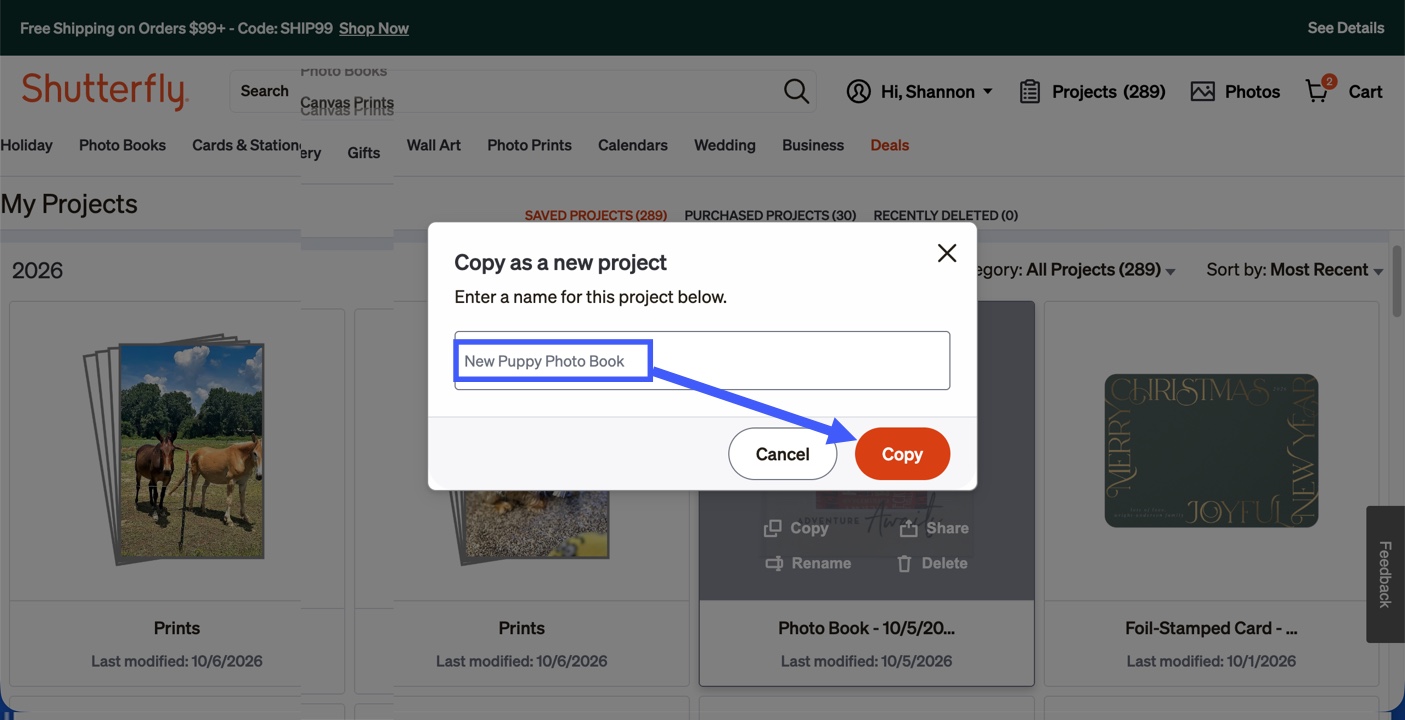Switch to the Recently Deleted tab
The width and height of the screenshot is (1405, 720).
click(x=946, y=215)
